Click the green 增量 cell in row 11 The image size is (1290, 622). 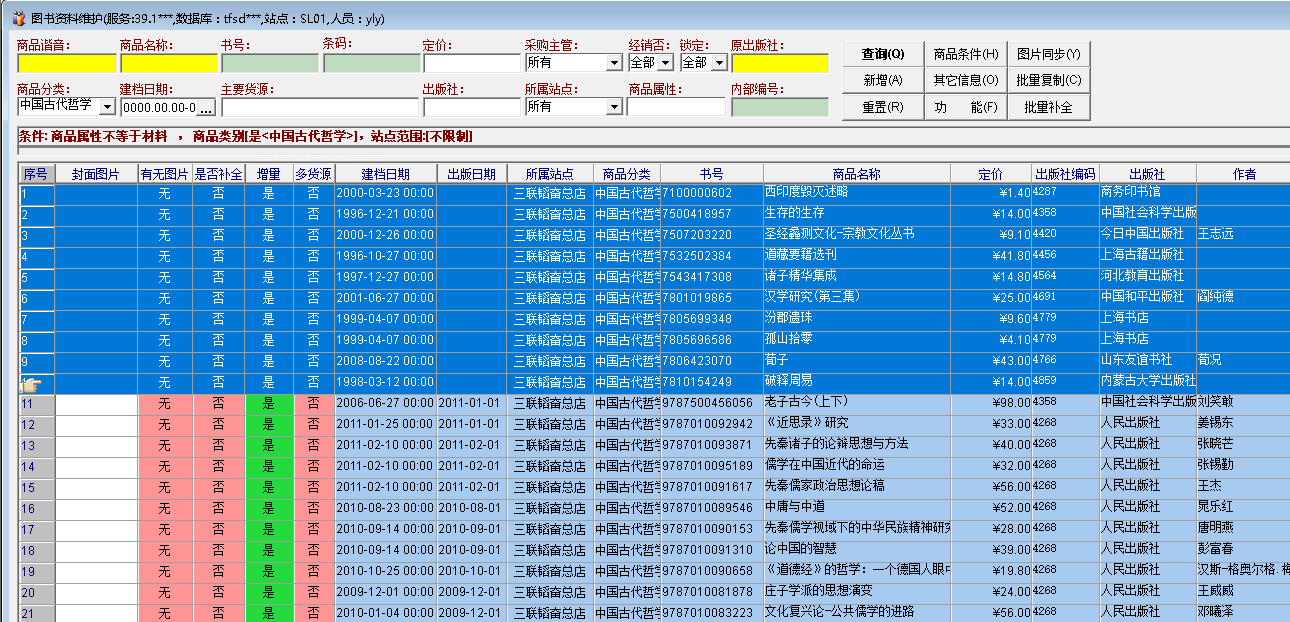269,402
